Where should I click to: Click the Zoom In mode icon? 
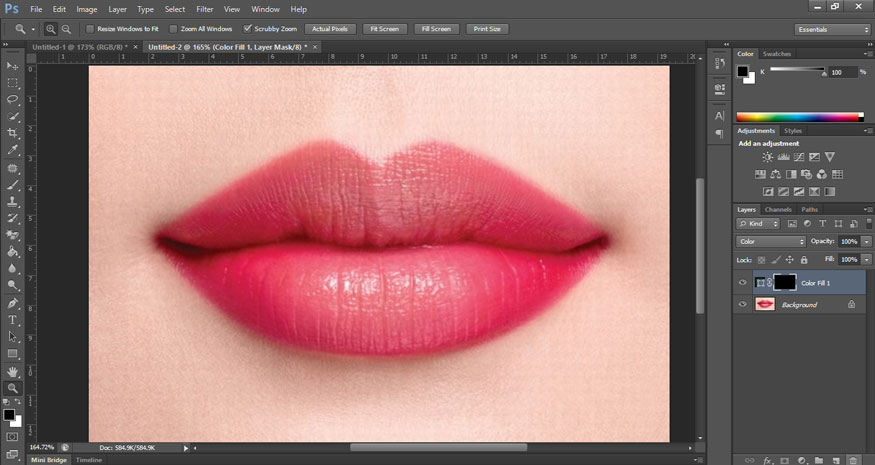(x=50, y=29)
